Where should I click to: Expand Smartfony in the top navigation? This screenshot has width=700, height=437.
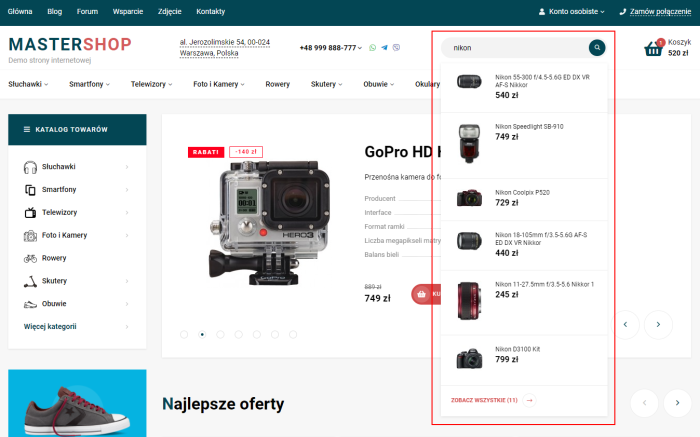(x=108, y=84)
